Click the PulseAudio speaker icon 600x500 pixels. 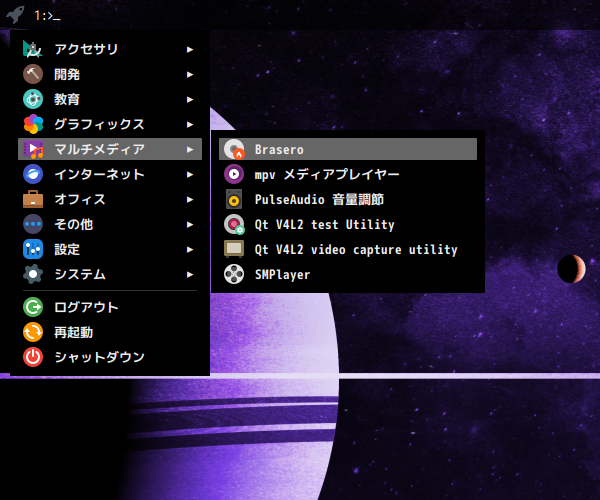tap(234, 199)
